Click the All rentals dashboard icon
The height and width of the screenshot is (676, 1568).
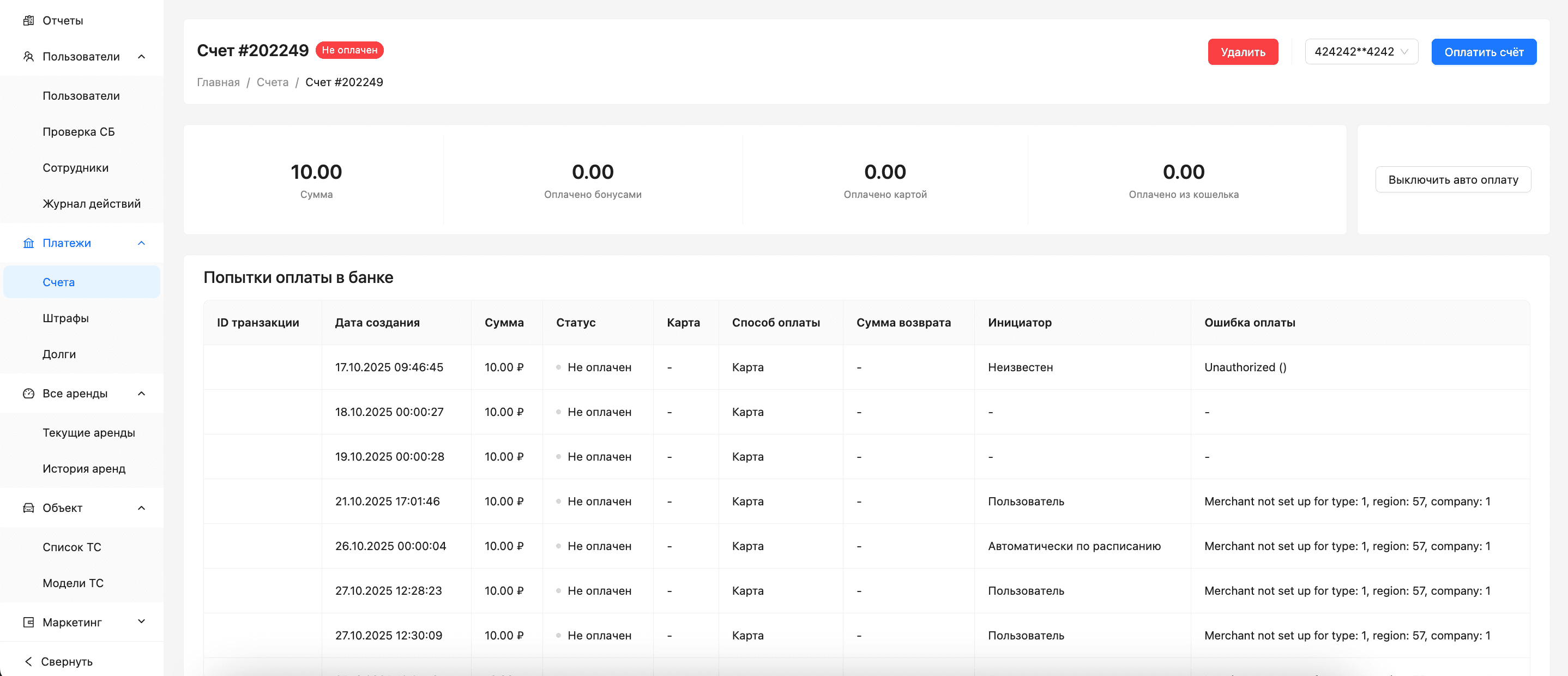point(28,393)
